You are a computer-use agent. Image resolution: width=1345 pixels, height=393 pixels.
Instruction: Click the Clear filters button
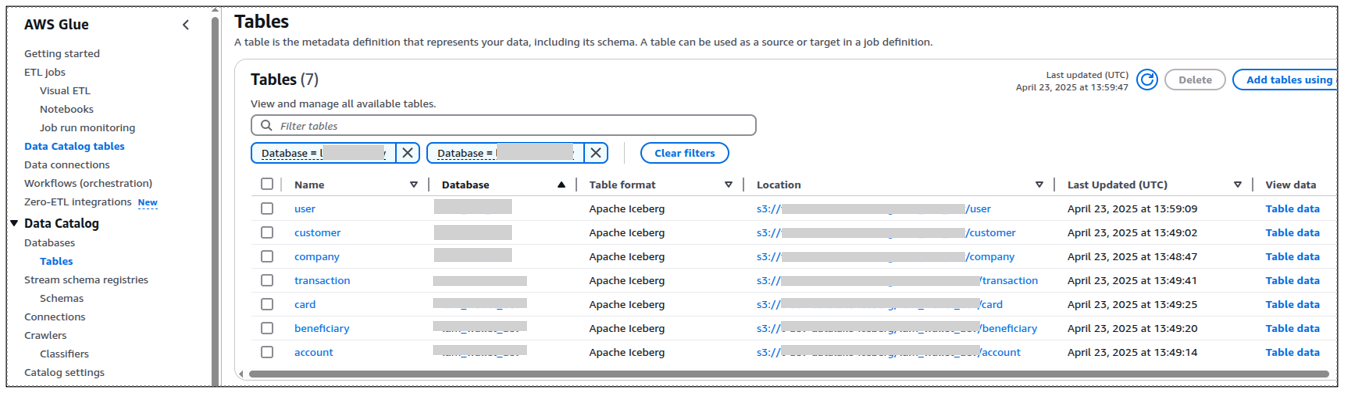coord(684,153)
